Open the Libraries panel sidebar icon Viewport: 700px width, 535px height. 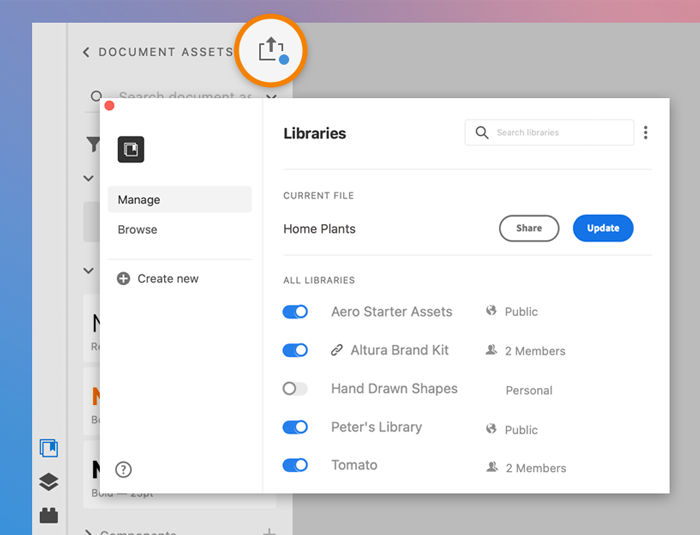click(x=49, y=448)
